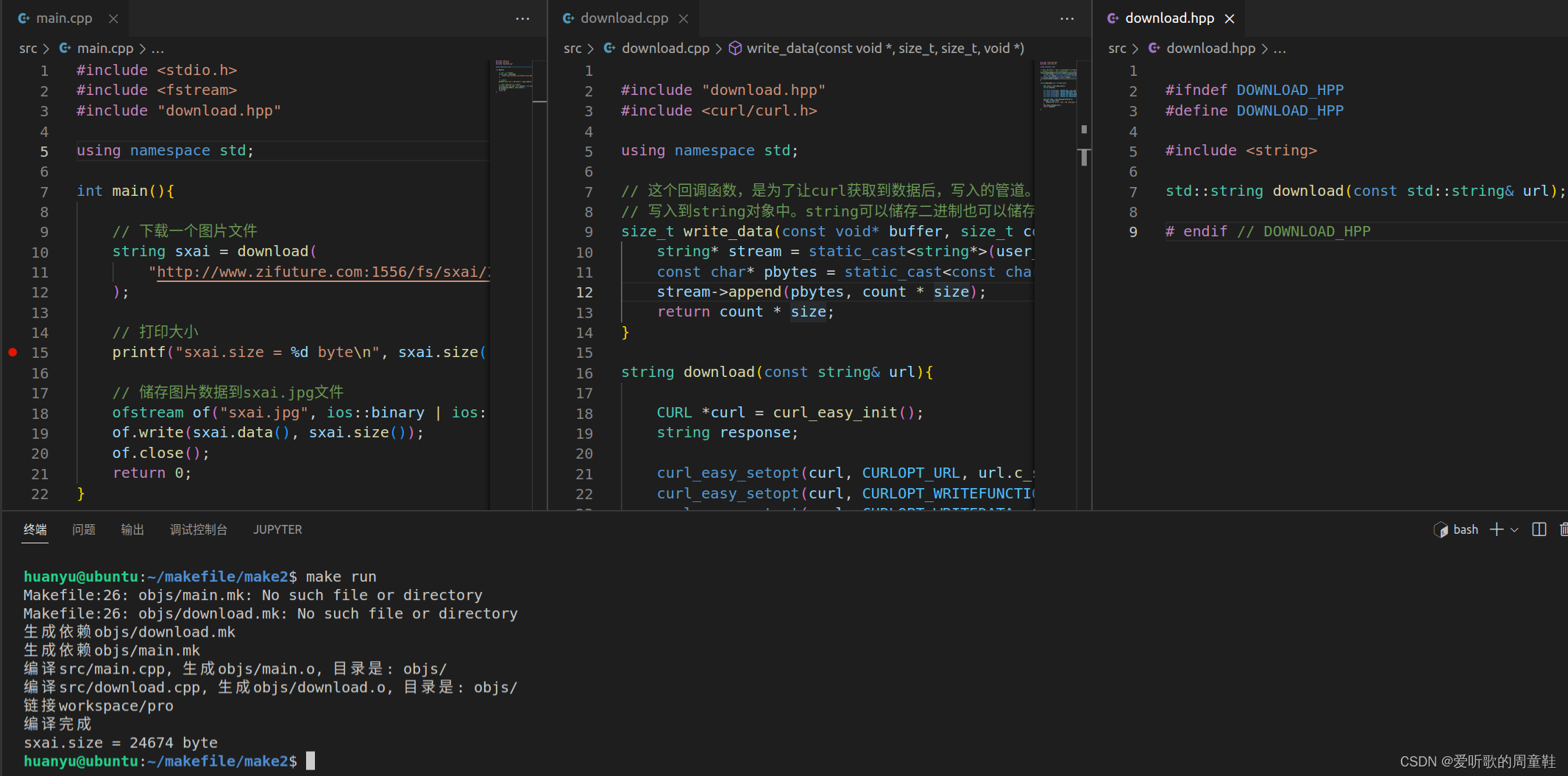Click '#define DOWNLOAD_HPP' line in download.hpp
This screenshot has height=776, width=1568.
(x=1255, y=110)
